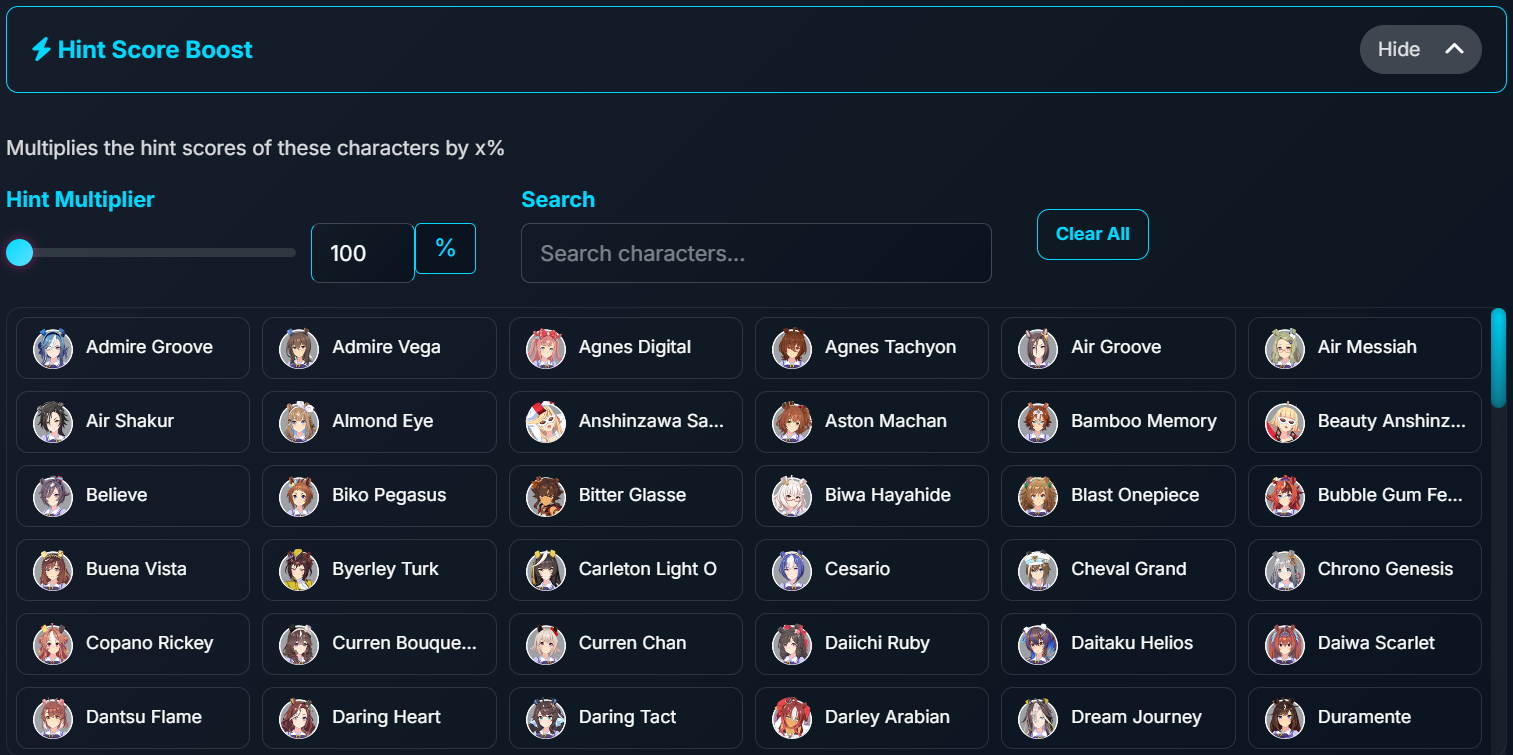The width and height of the screenshot is (1513, 755).
Task: Click the 'Search' label above the field
Action: coord(558,199)
